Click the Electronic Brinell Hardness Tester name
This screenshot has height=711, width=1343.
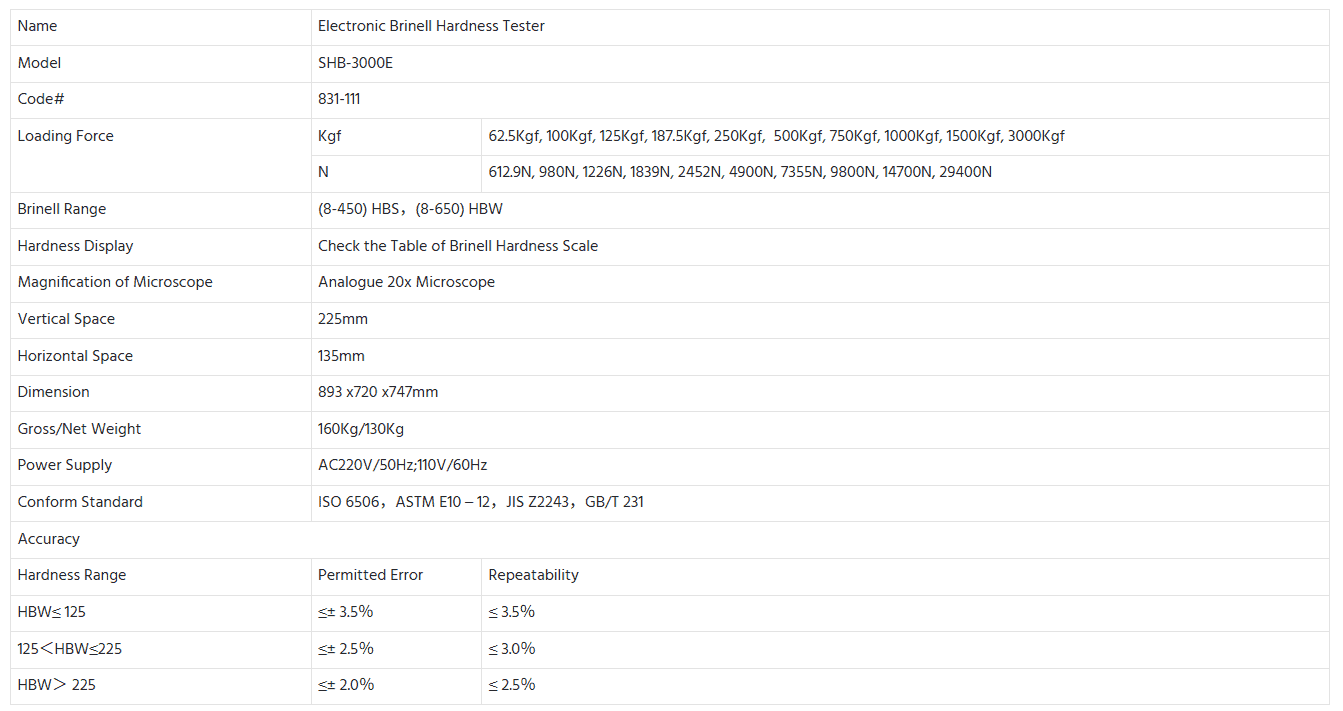(431, 26)
